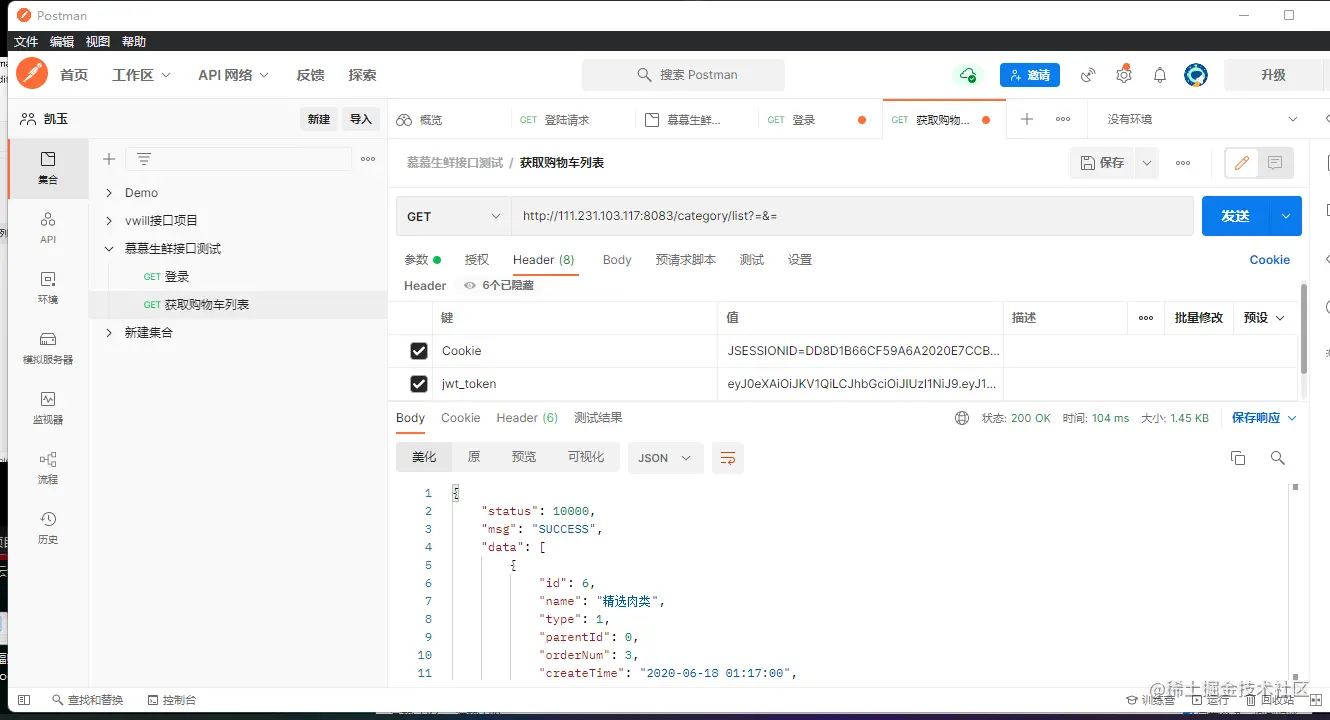Open a new request tab with the plus
The height and width of the screenshot is (720, 1330).
pos(1026,119)
